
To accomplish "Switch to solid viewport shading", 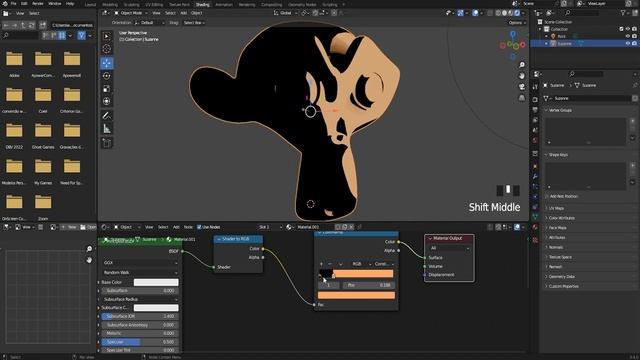I will click(504, 13).
